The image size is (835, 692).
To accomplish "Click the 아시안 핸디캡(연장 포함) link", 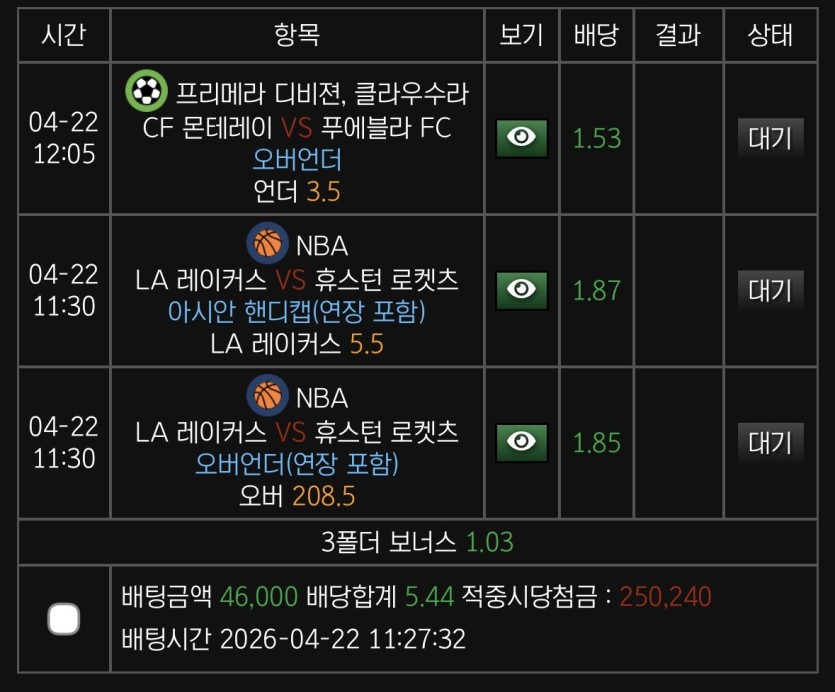I will (x=297, y=312).
